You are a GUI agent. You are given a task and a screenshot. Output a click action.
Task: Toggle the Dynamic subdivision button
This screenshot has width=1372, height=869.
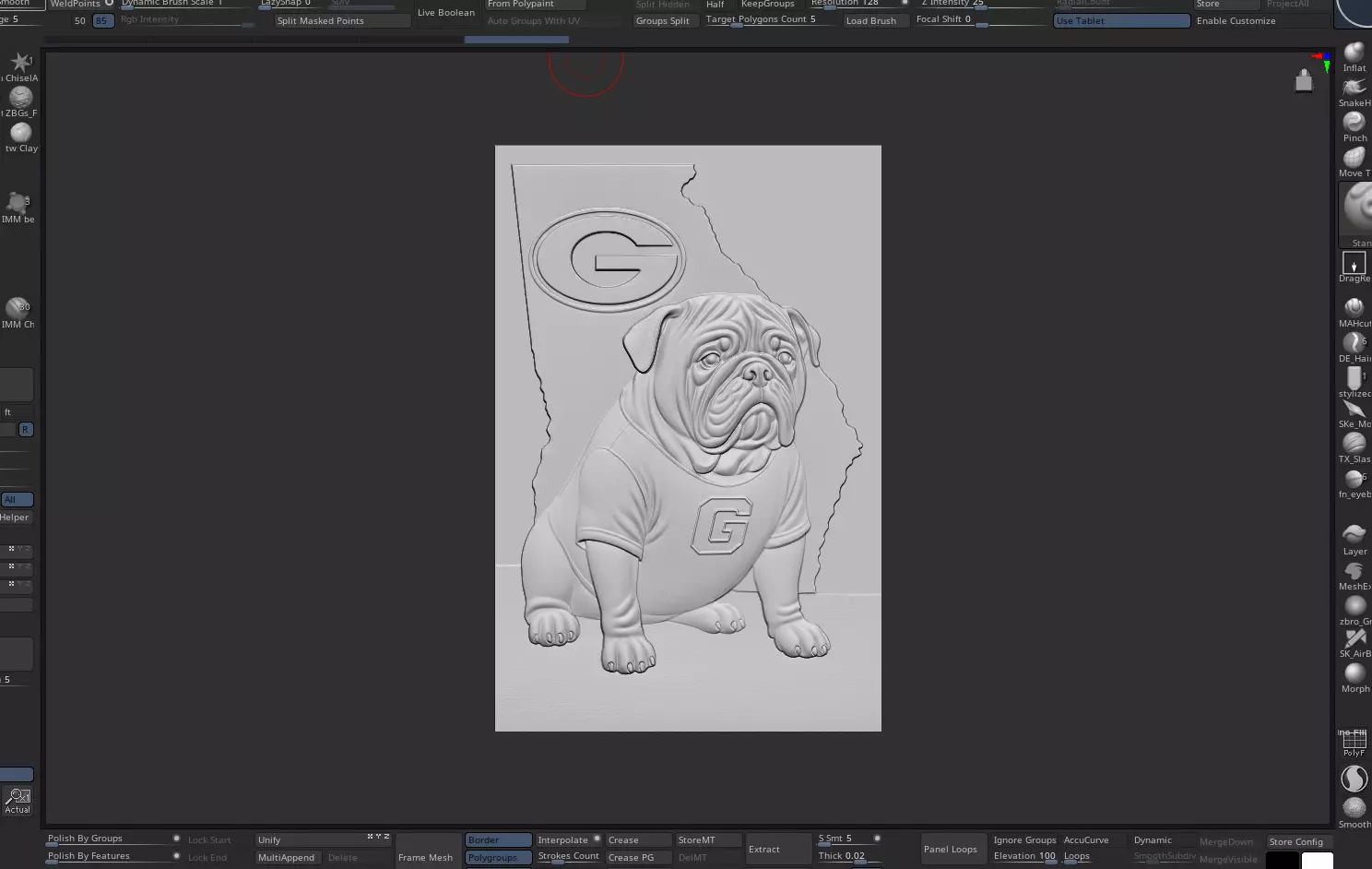click(x=1153, y=840)
